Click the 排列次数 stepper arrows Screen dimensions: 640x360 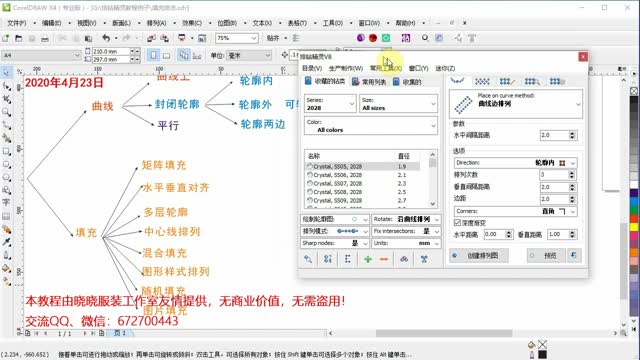572,175
